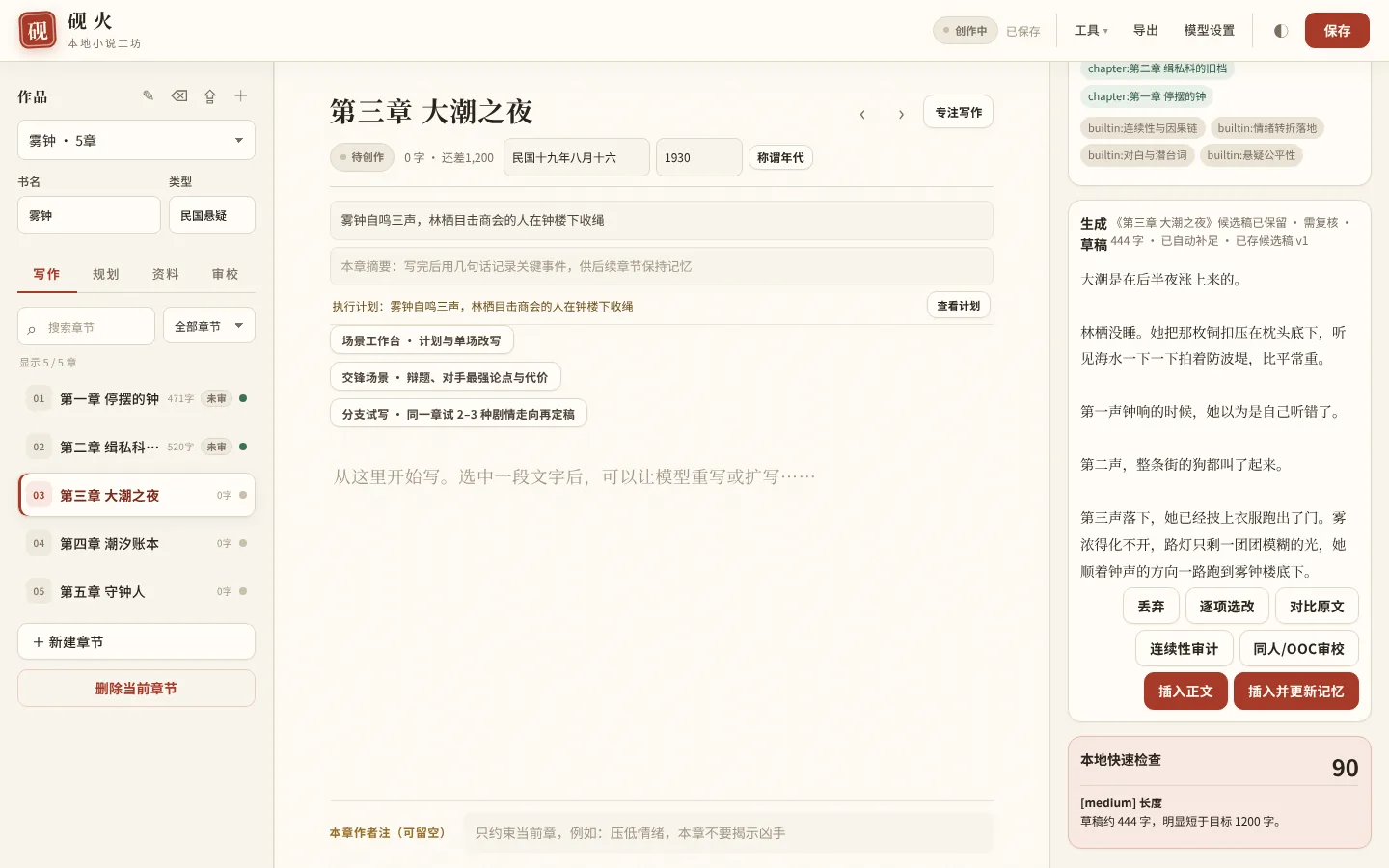The height and width of the screenshot is (868, 1389).
Task: Click the 专注写作 button
Action: [958, 112]
